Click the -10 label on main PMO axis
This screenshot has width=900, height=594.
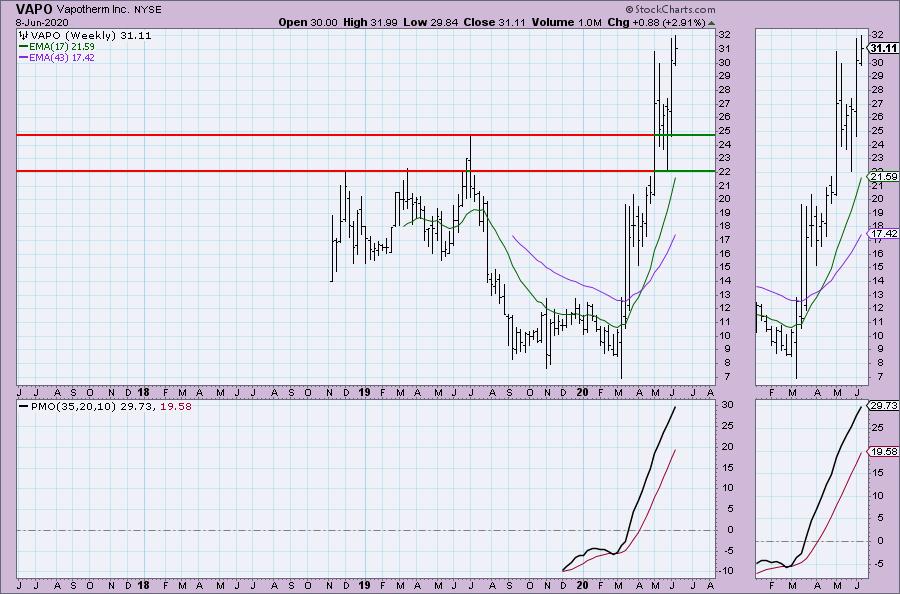pos(726,570)
